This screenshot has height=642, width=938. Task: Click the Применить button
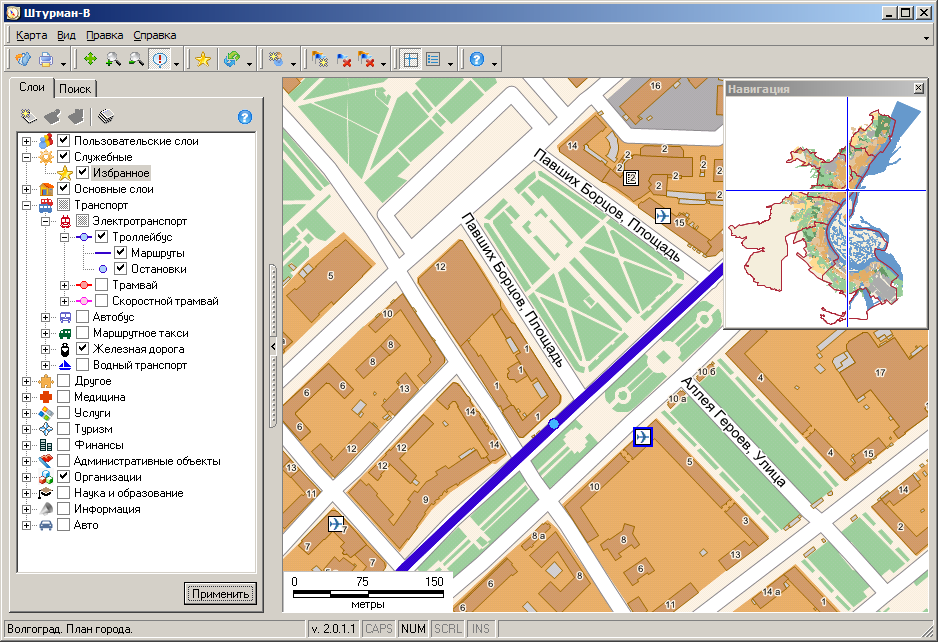[220, 594]
